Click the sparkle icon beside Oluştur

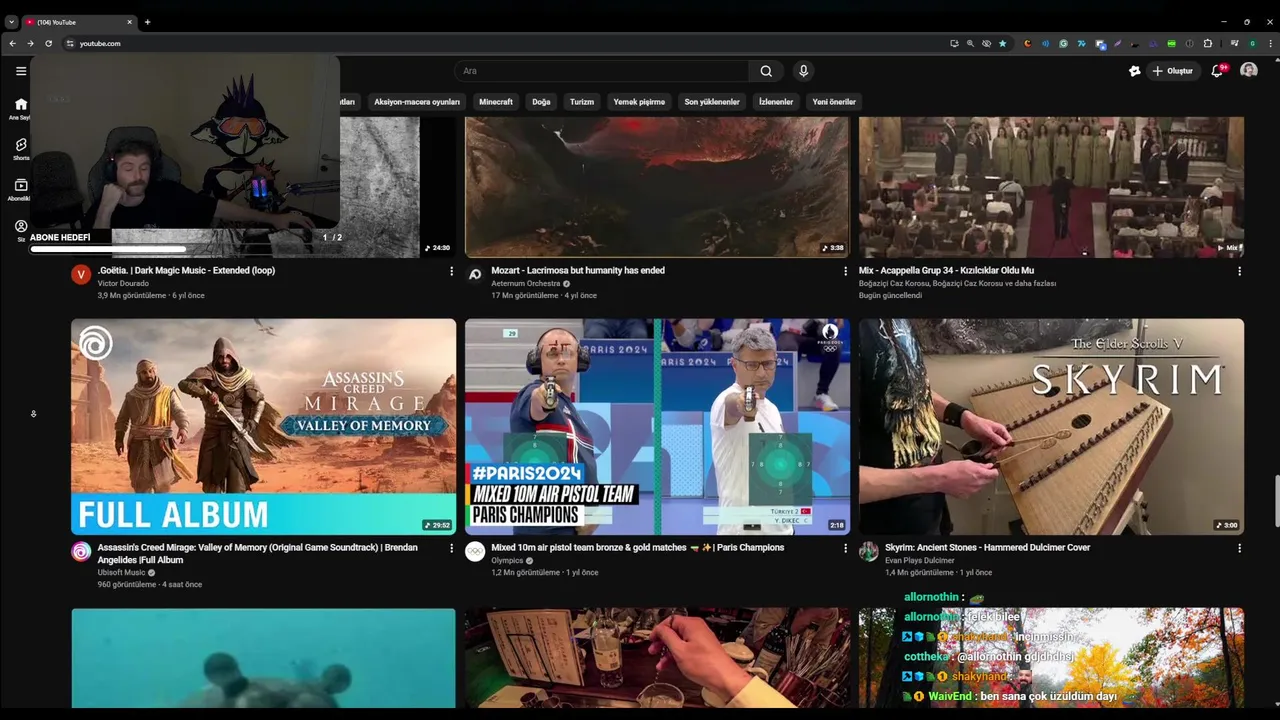1134,71
